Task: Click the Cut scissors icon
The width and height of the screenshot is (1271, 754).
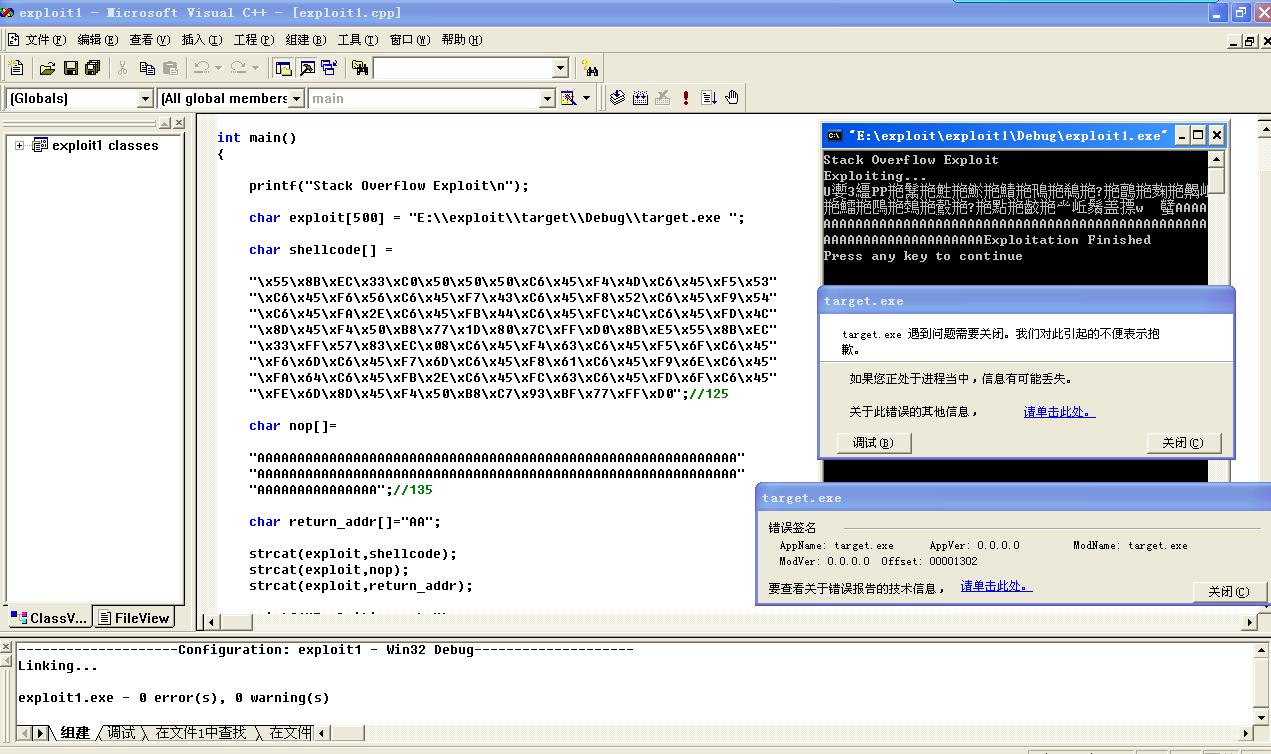Action: [123, 68]
